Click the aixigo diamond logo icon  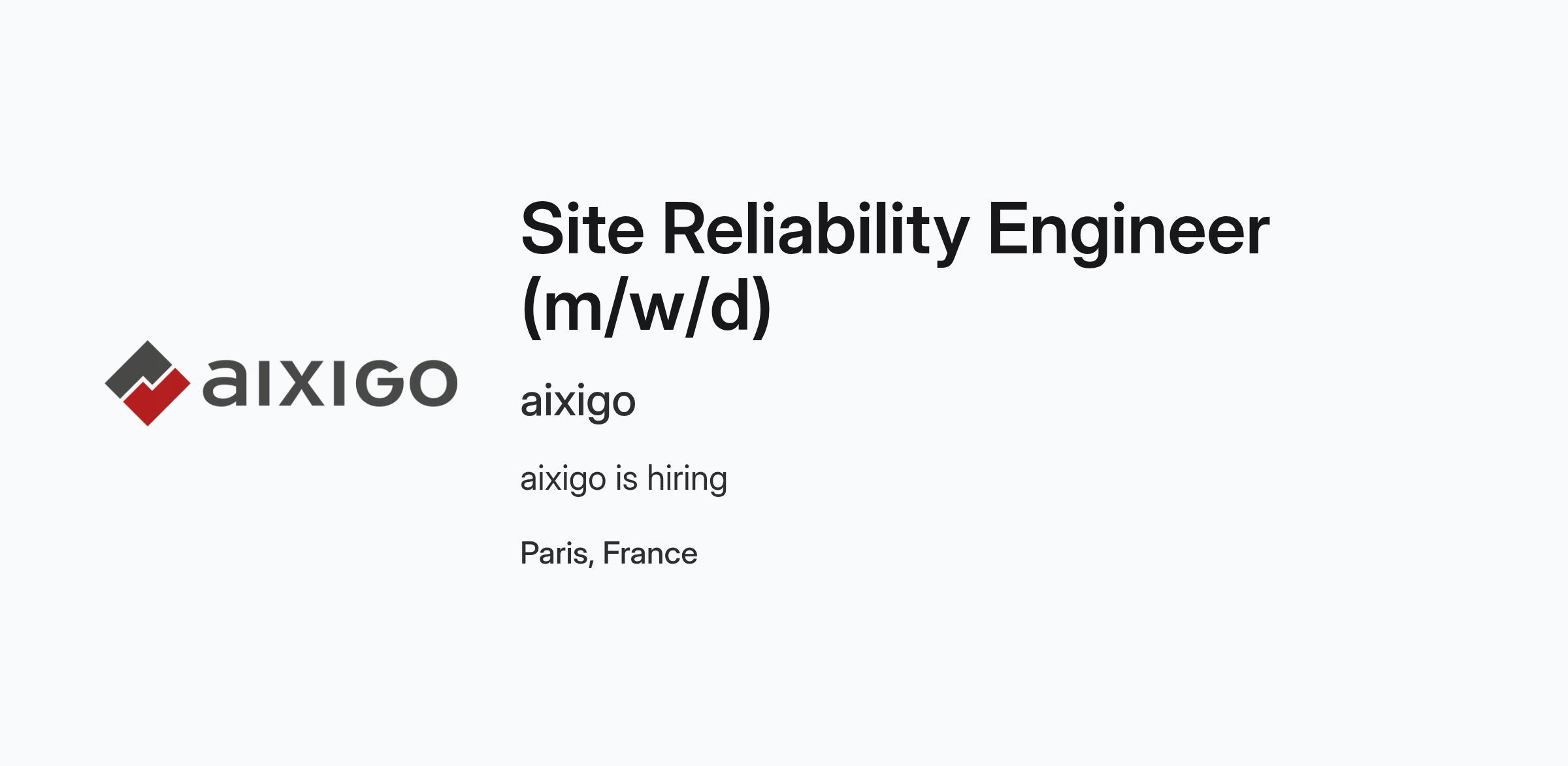148,383
